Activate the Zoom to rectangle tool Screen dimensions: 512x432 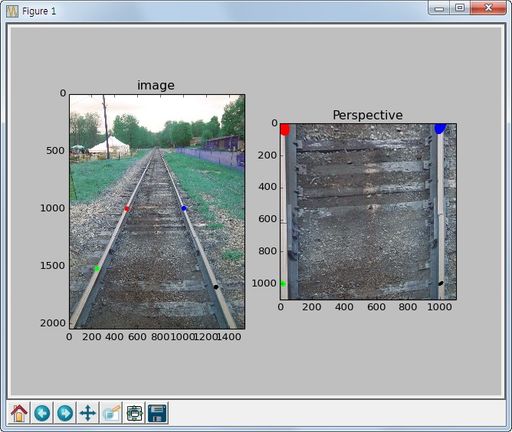point(111,413)
